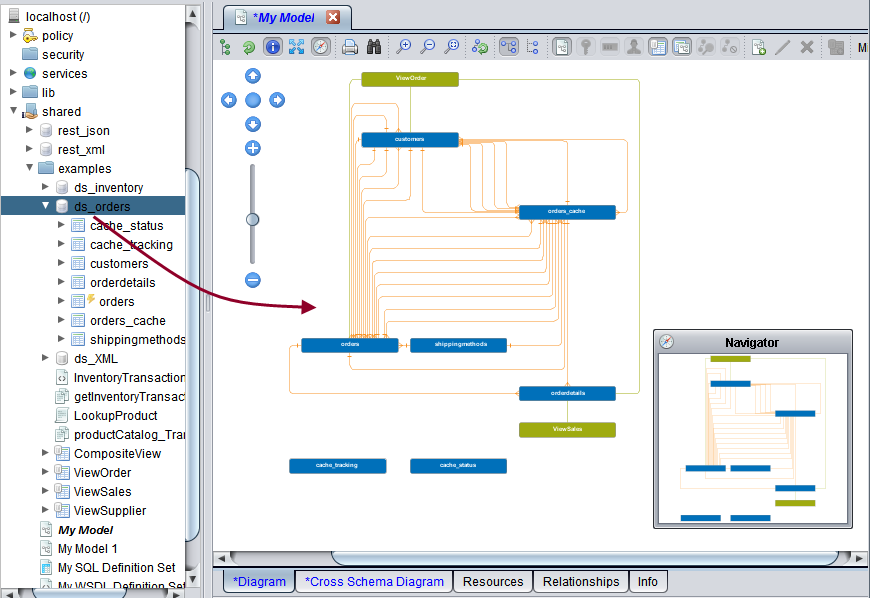870x598 pixels.
Task: Pan the diagram up with the arrow button
Action: (x=253, y=76)
